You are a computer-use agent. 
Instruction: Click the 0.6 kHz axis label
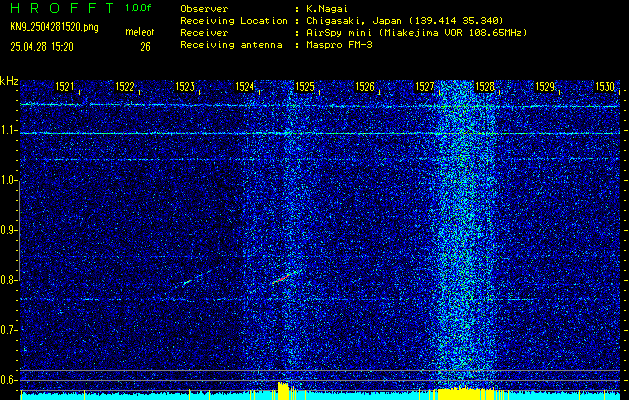click(x=7, y=380)
